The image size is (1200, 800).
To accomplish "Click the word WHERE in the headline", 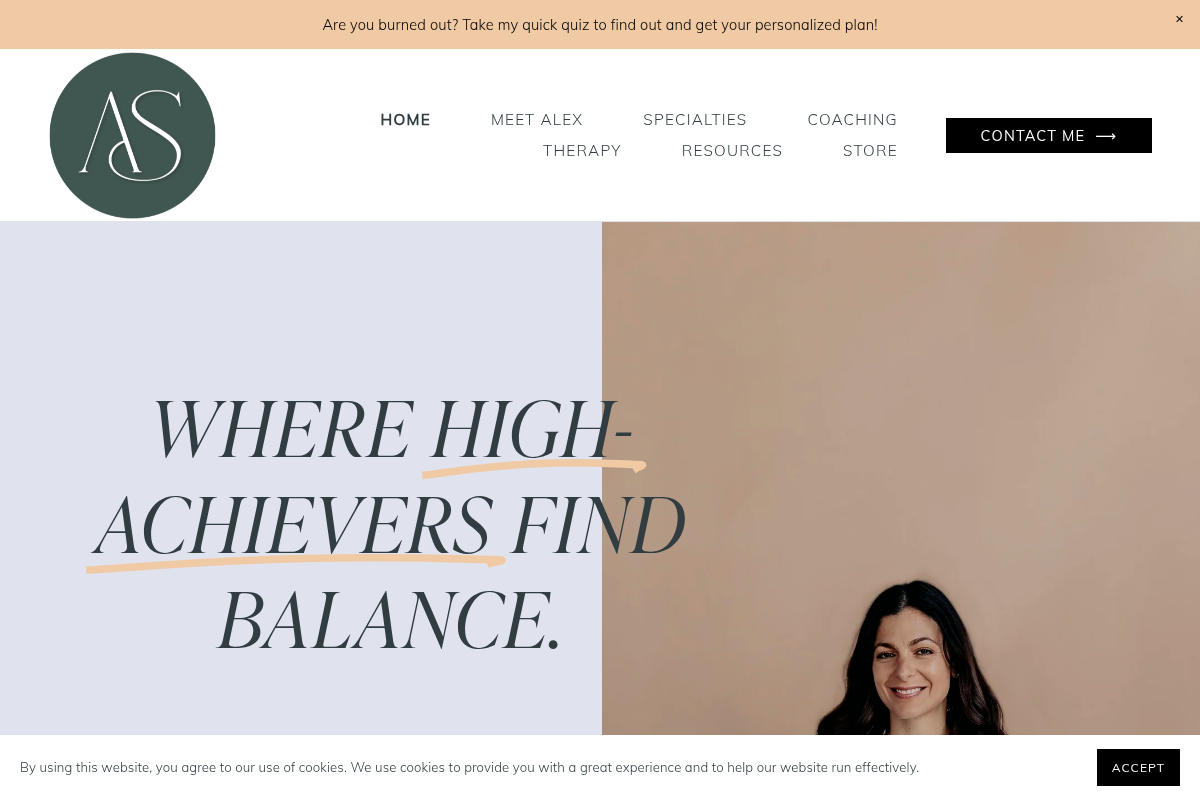I will pyautogui.click(x=282, y=430).
